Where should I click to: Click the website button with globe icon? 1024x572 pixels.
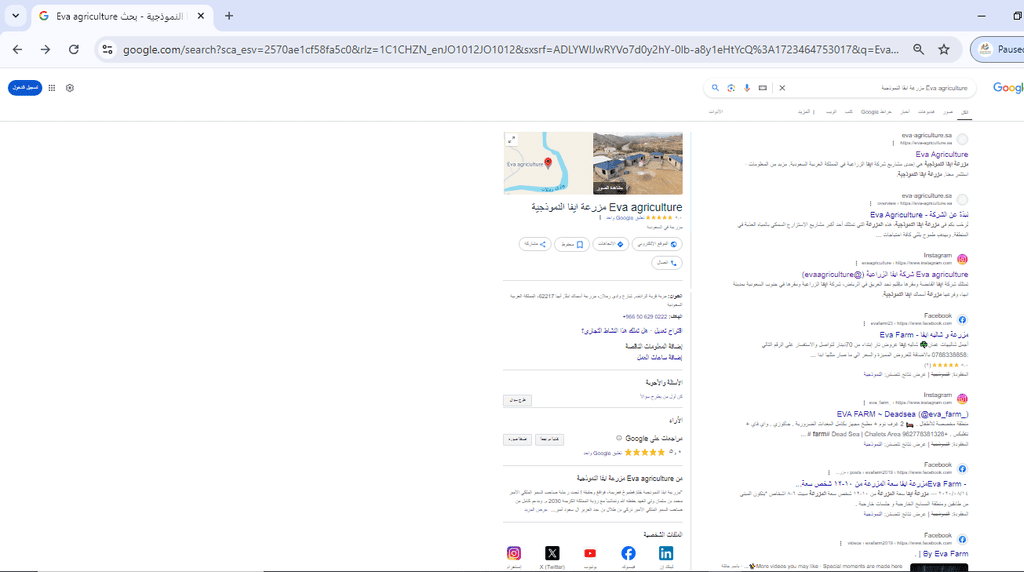[x=657, y=244]
